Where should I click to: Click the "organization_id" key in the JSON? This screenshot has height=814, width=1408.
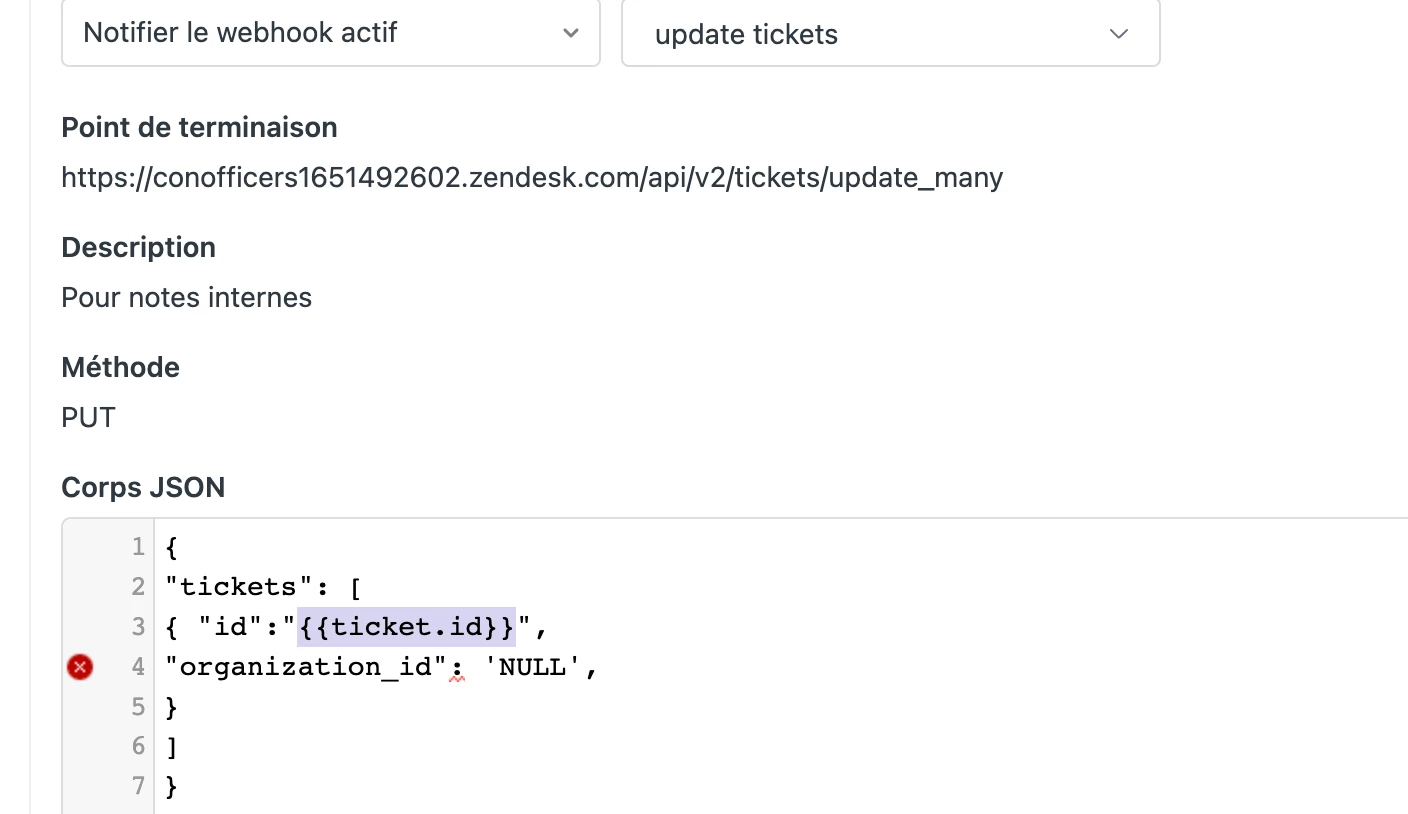pyautogui.click(x=306, y=667)
